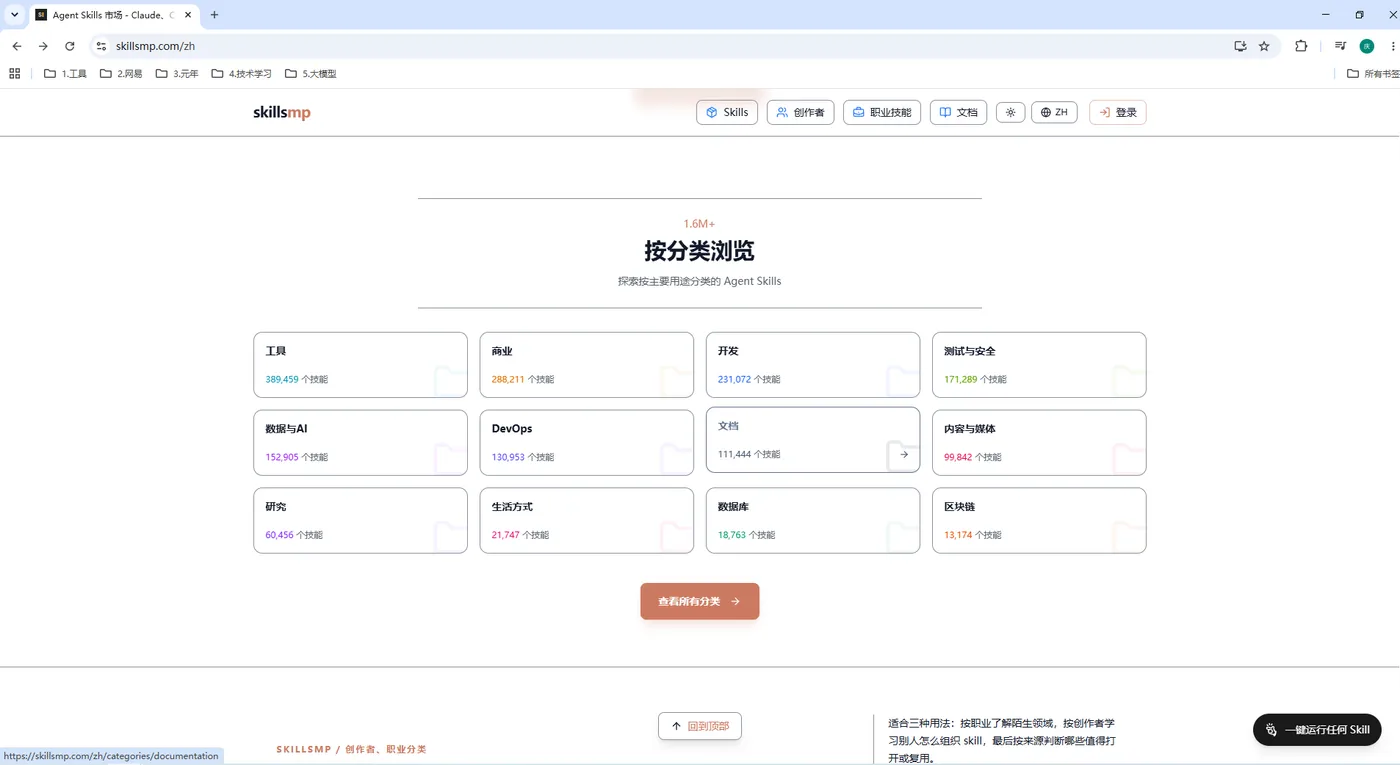Click the SKILLSMP / 创作者、职业分类 label
The image size is (1400, 765).
coord(351,749)
